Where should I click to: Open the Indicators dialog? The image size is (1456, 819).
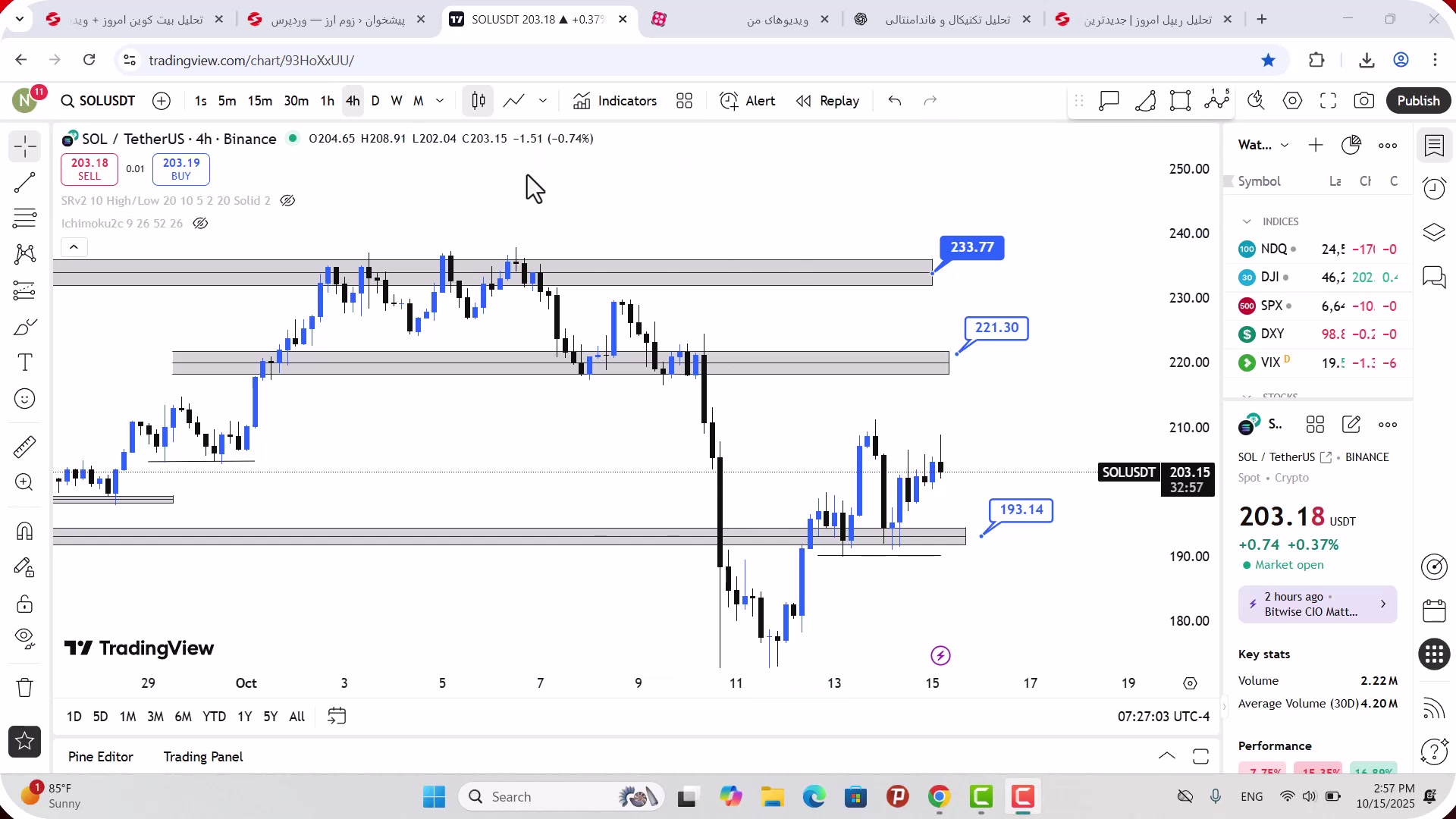coord(615,101)
